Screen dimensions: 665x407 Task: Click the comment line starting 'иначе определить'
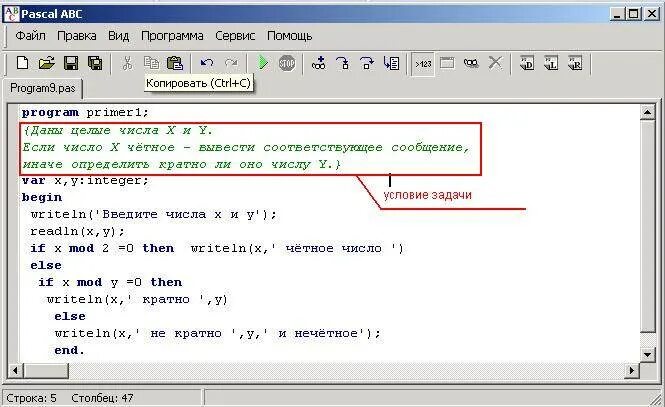tap(182, 164)
